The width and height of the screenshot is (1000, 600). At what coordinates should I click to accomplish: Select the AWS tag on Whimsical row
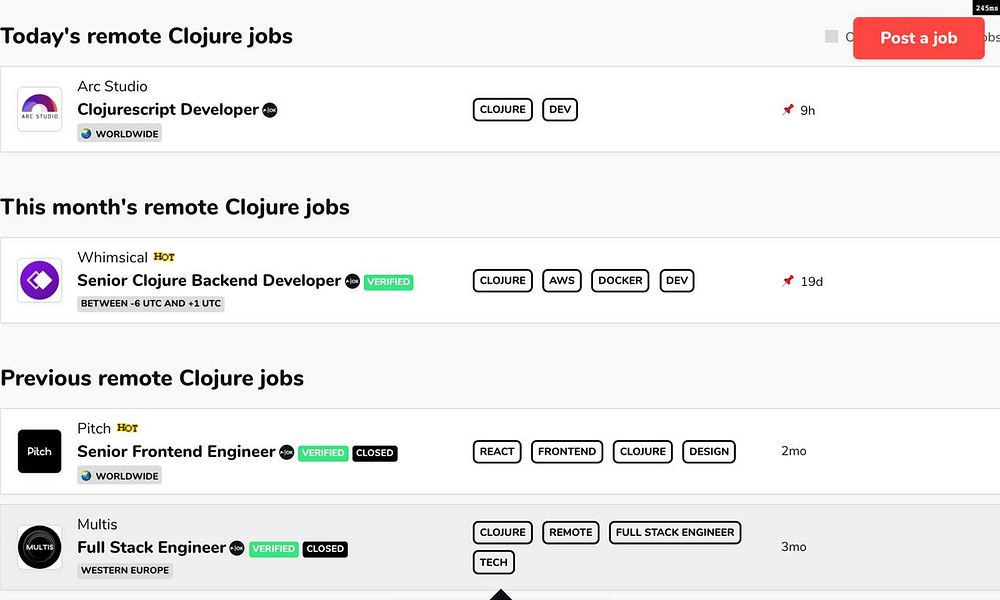(x=562, y=281)
